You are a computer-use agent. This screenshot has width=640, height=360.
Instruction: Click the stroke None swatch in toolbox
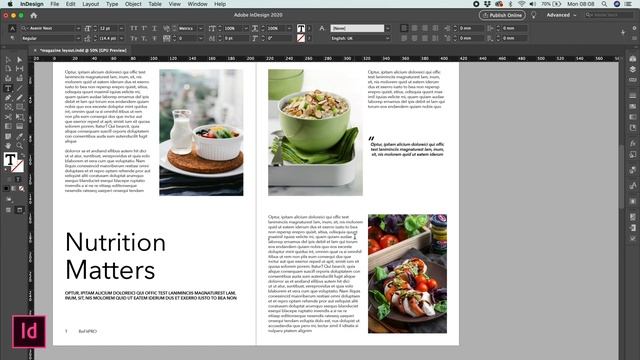tap(18, 166)
